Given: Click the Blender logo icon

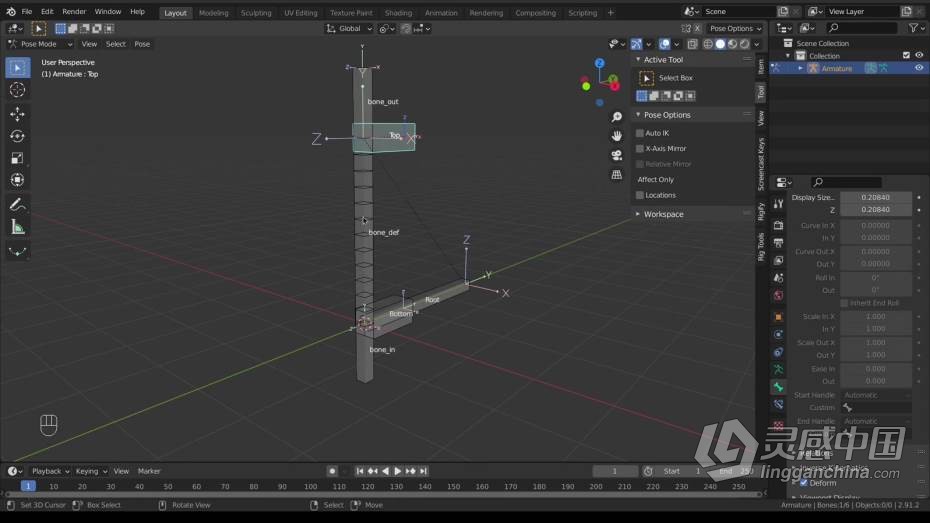Looking at the screenshot, I should [x=11, y=11].
